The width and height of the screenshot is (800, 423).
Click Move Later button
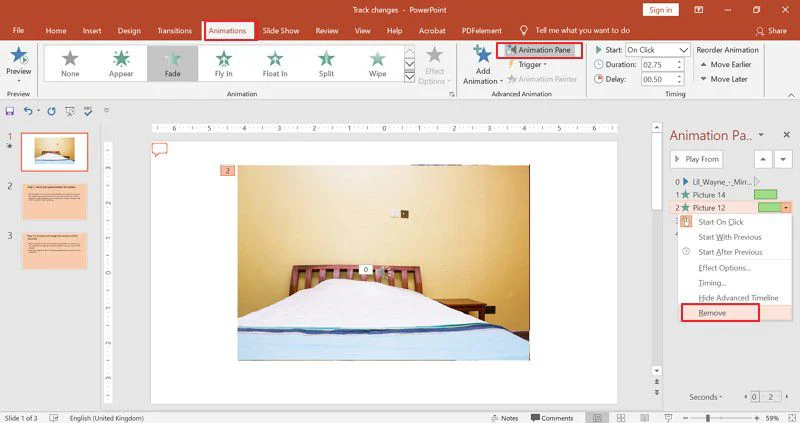click(723, 79)
